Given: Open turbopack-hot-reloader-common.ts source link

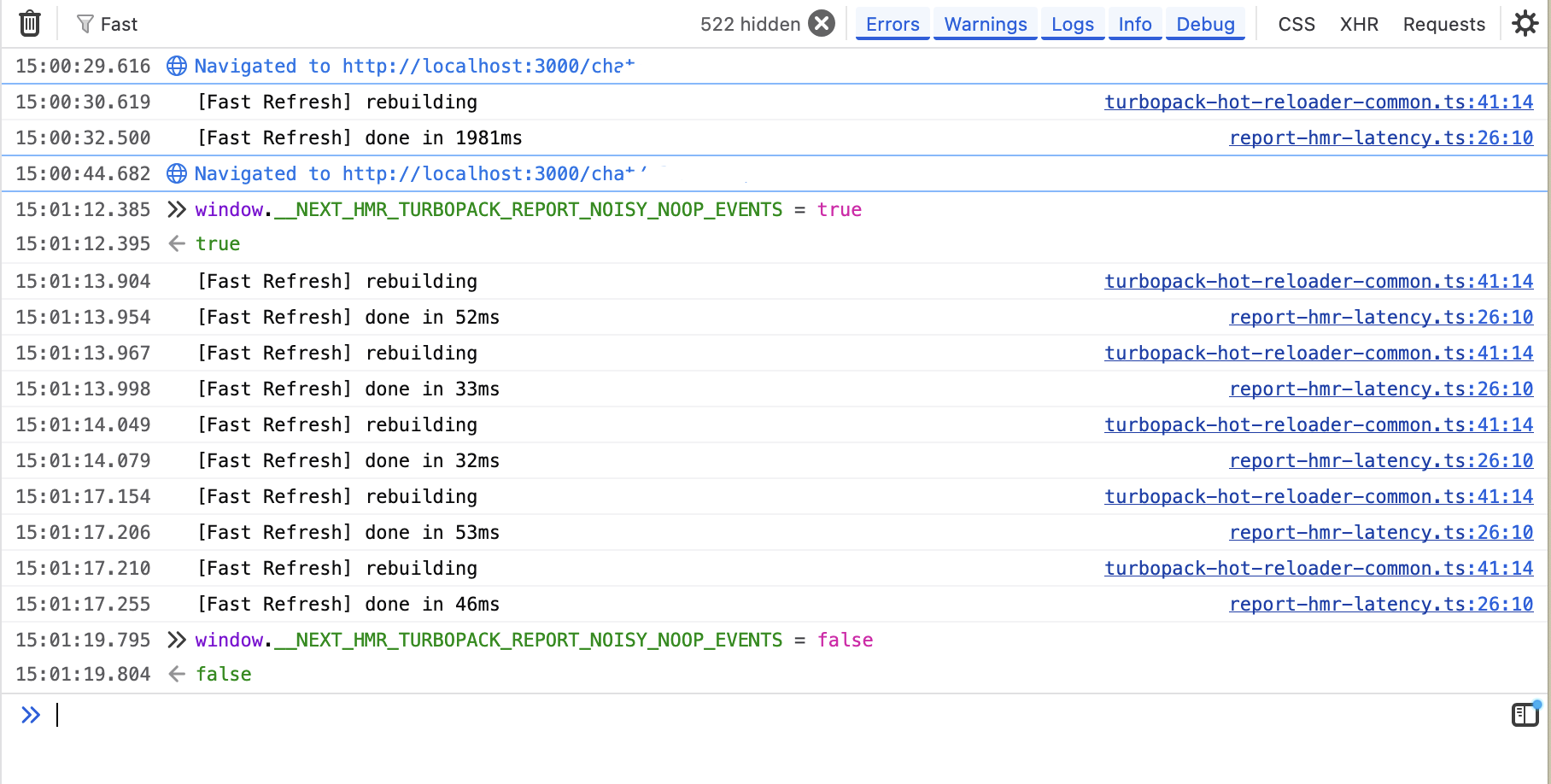Looking at the screenshot, I should 1319,102.
